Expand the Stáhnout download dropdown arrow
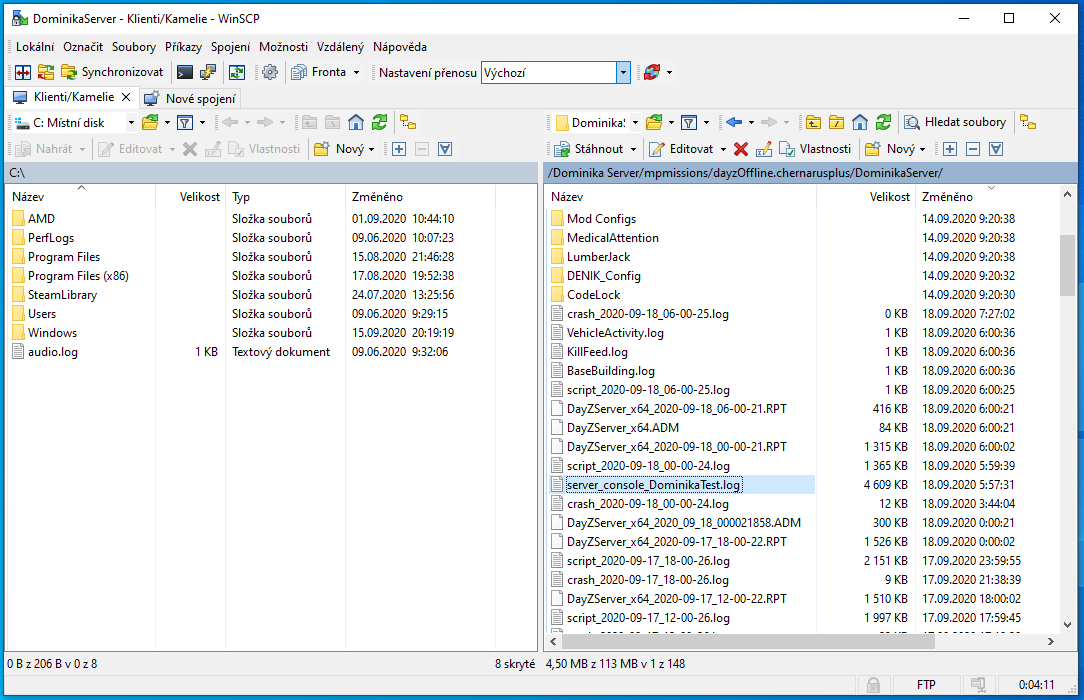Image resolution: width=1084 pixels, height=700 pixels. [x=634, y=149]
